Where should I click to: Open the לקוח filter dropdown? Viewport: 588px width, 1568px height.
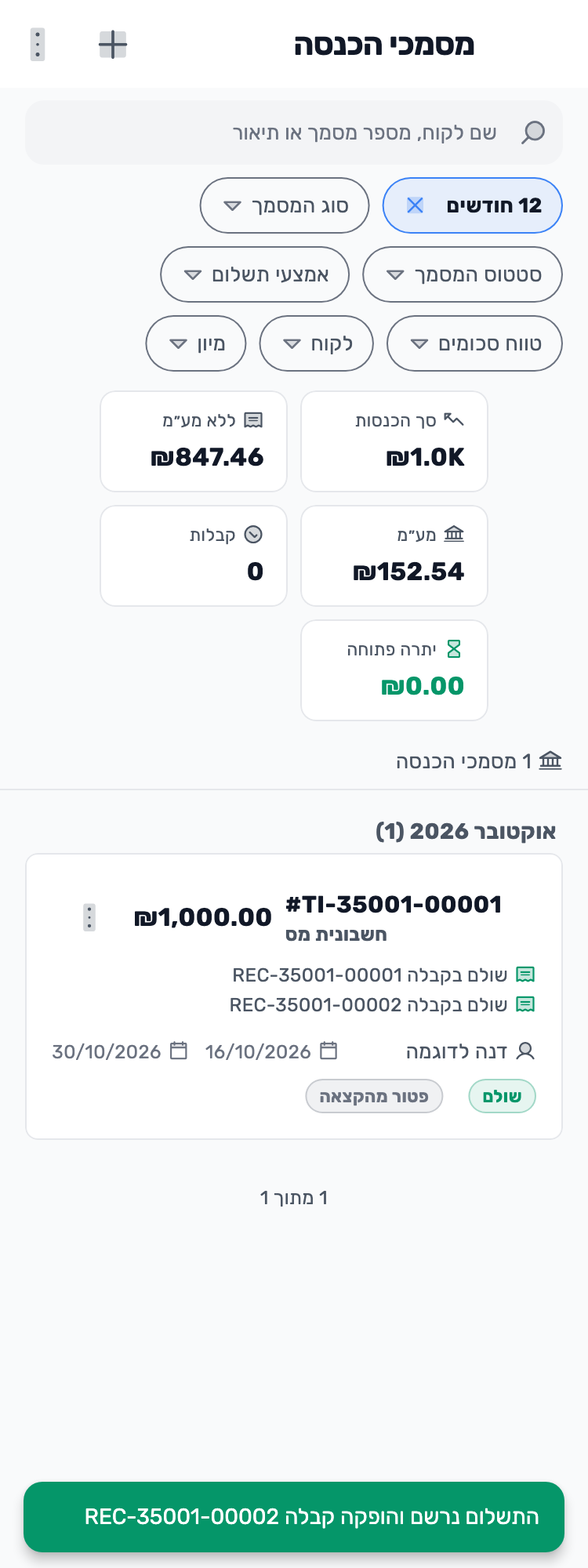pyautogui.click(x=317, y=343)
